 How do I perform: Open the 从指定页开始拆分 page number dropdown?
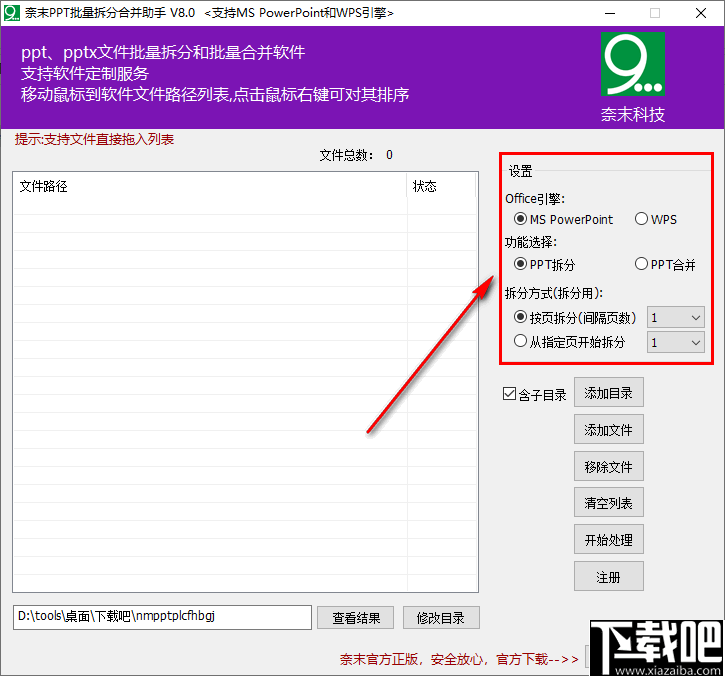[x=676, y=343]
